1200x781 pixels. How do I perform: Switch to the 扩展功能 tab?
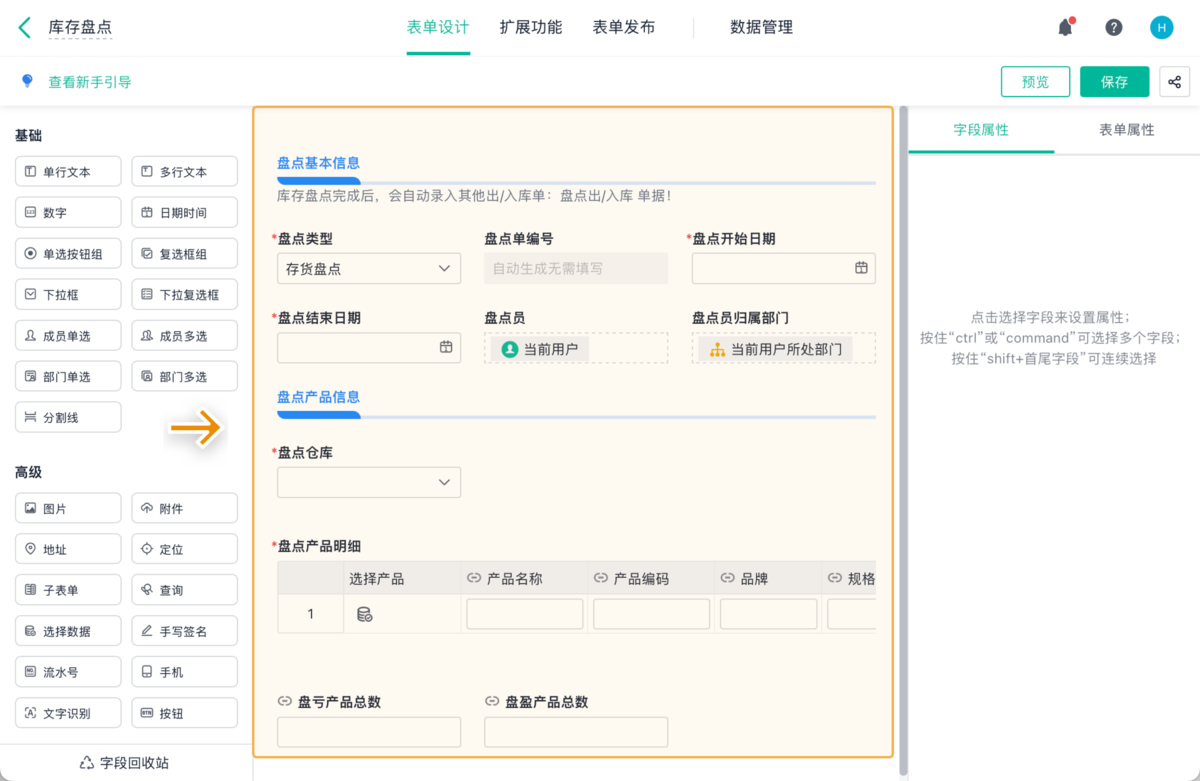click(x=530, y=28)
